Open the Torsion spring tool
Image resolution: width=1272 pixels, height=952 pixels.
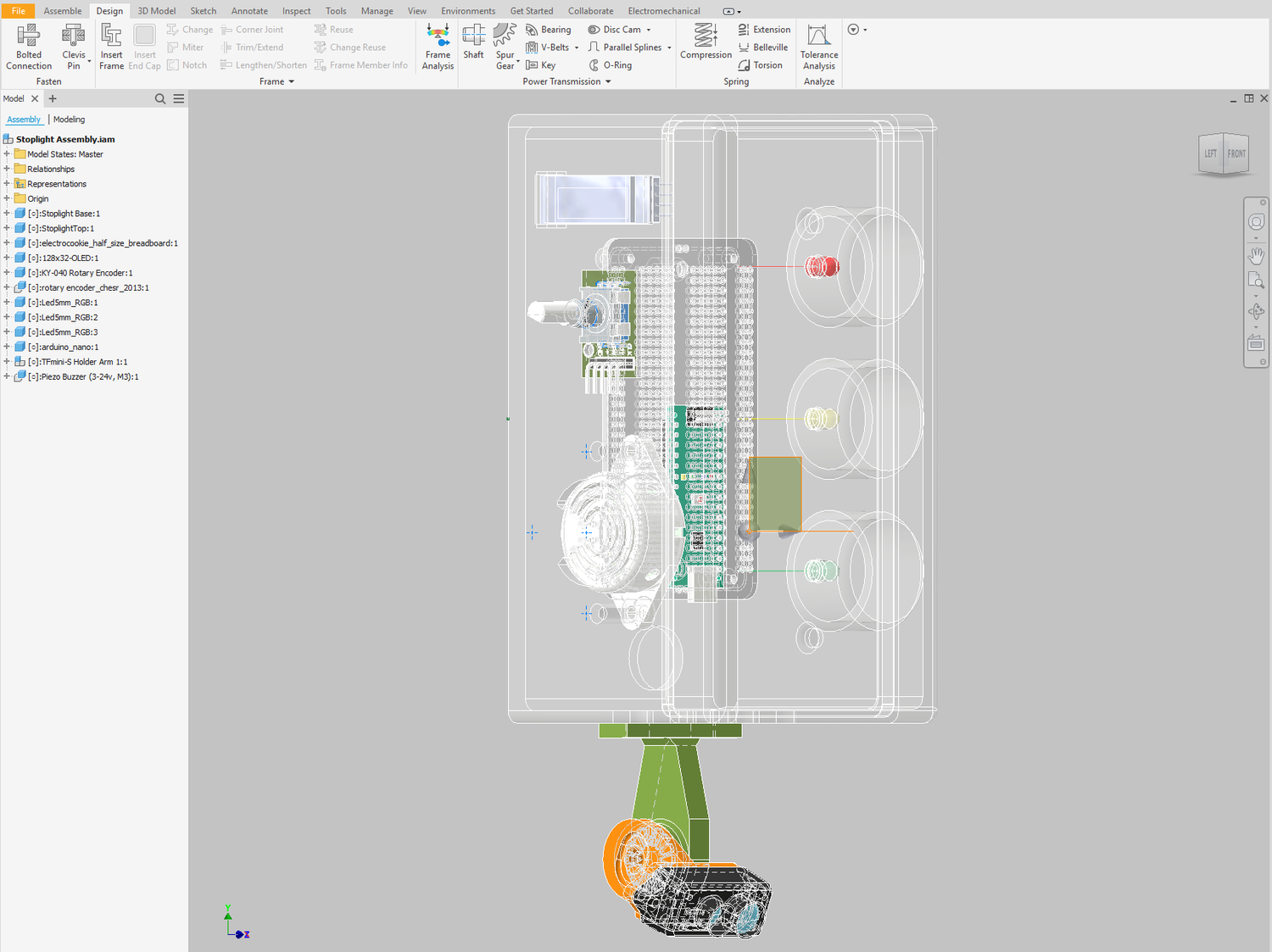pos(761,65)
